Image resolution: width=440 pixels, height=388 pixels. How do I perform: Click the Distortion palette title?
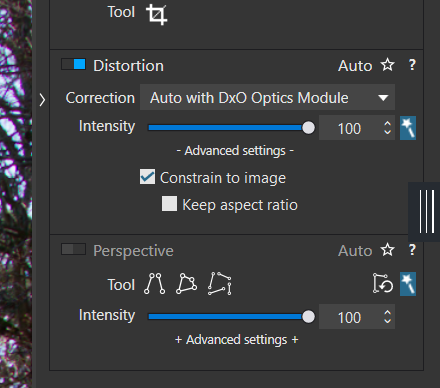(128, 66)
